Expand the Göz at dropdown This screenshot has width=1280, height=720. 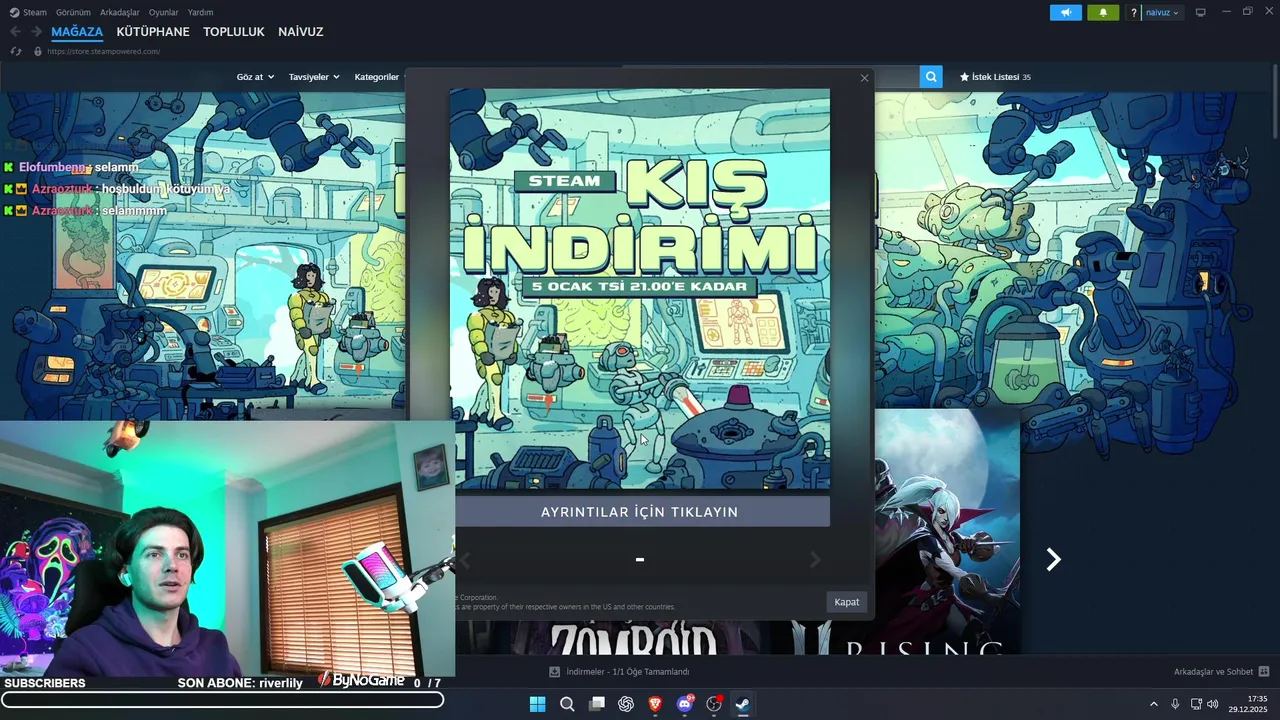tap(255, 77)
